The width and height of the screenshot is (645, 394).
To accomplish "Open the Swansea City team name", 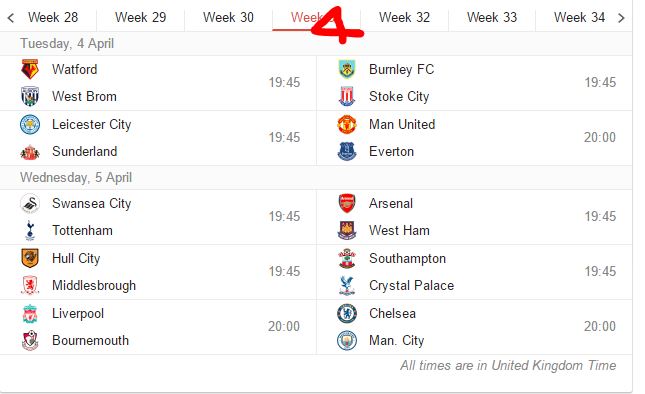I will pyautogui.click(x=92, y=204).
